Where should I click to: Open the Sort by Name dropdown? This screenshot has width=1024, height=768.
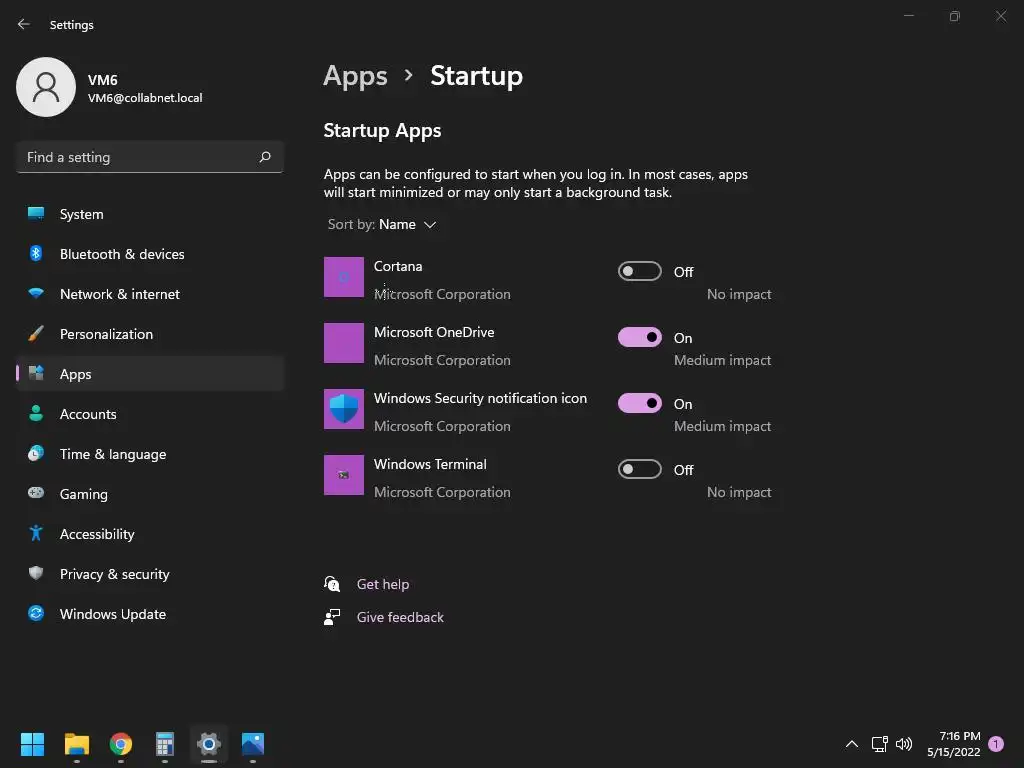pos(382,224)
